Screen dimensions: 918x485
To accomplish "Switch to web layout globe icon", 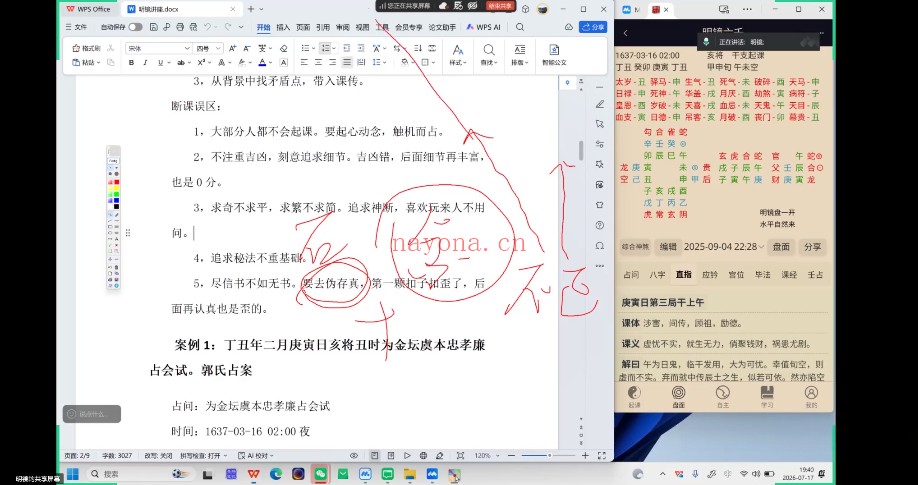I will coord(423,456).
